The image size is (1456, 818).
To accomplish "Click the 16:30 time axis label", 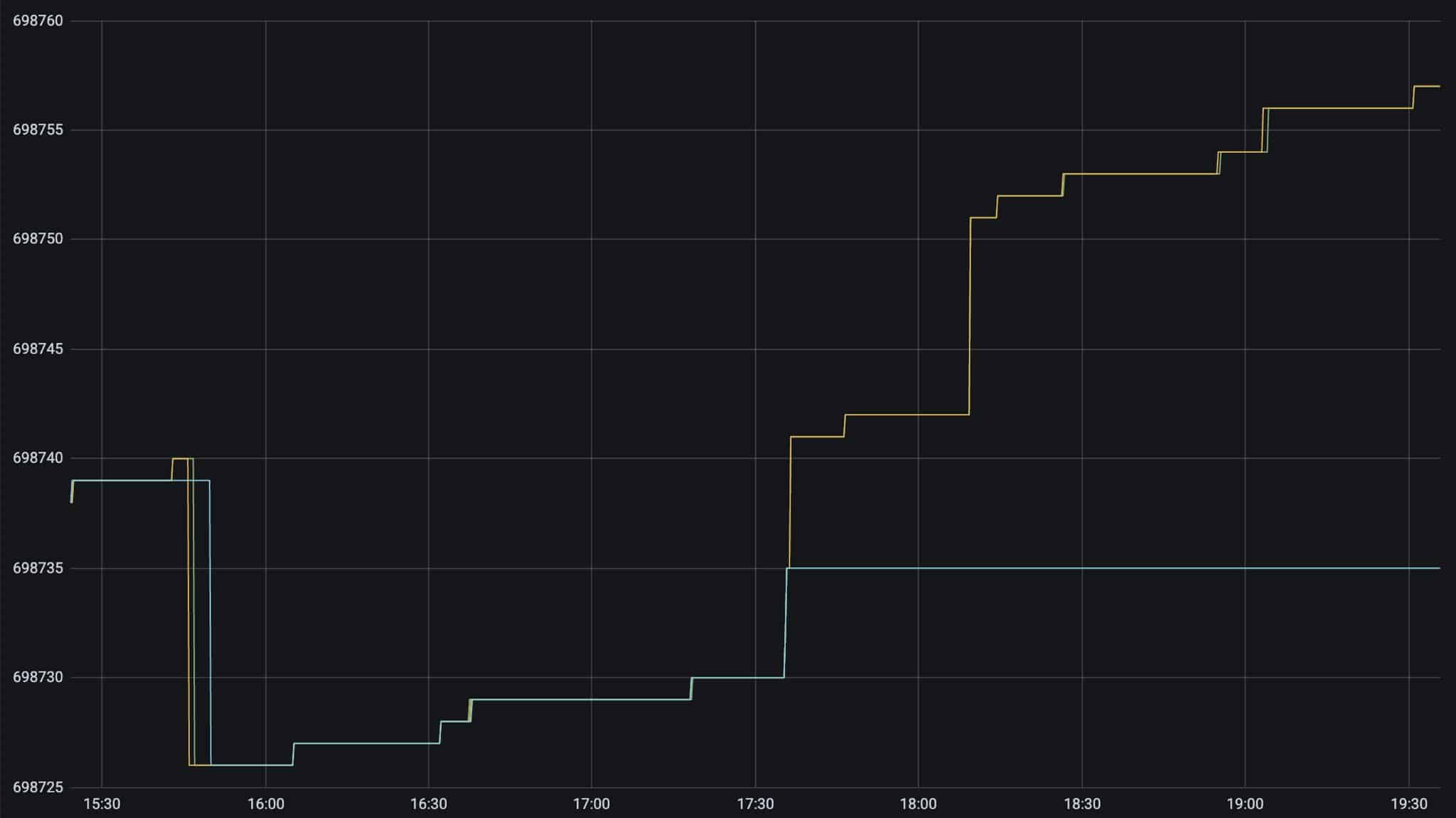I will [x=429, y=804].
